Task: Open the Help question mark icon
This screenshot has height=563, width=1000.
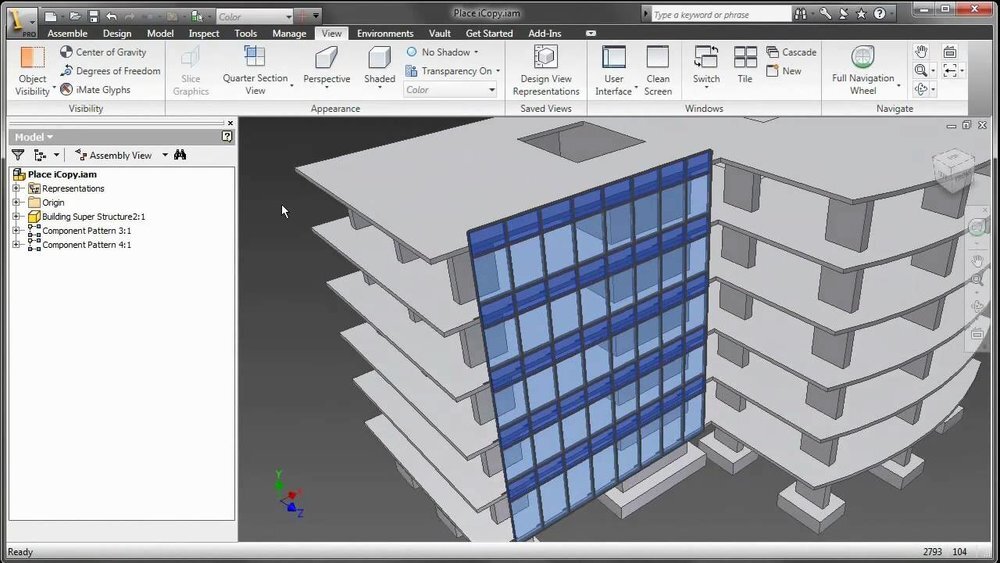Action: [879, 13]
